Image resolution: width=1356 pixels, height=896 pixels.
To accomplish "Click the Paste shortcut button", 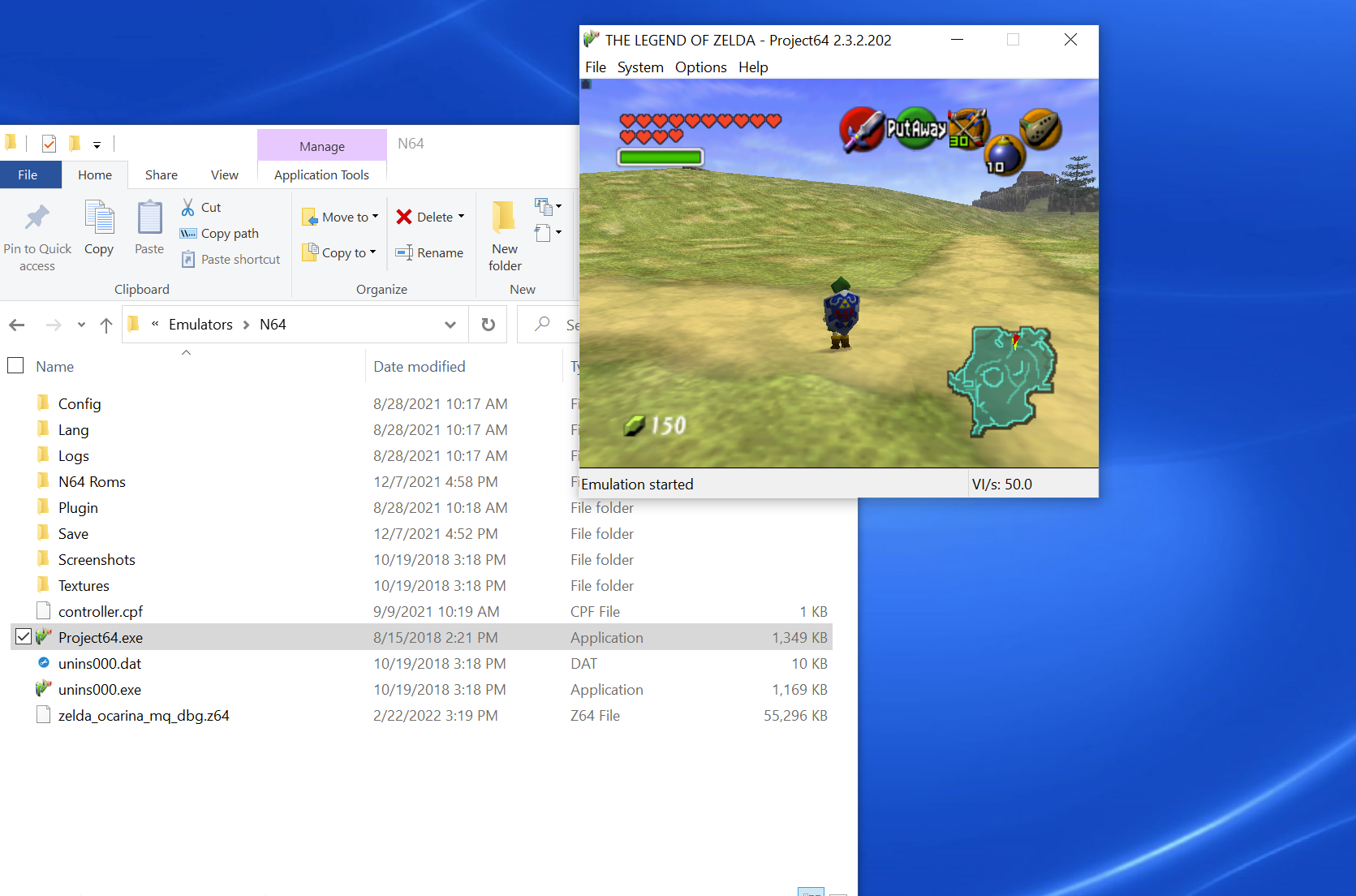I will coord(230,260).
